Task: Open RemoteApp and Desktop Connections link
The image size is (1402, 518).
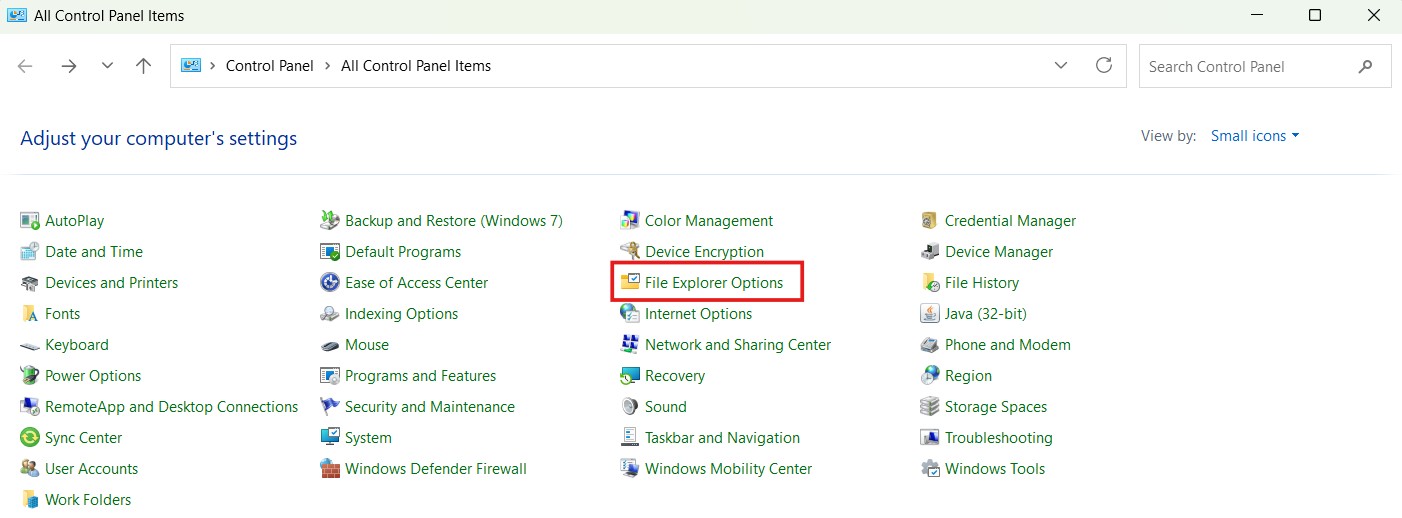Action: (x=171, y=407)
